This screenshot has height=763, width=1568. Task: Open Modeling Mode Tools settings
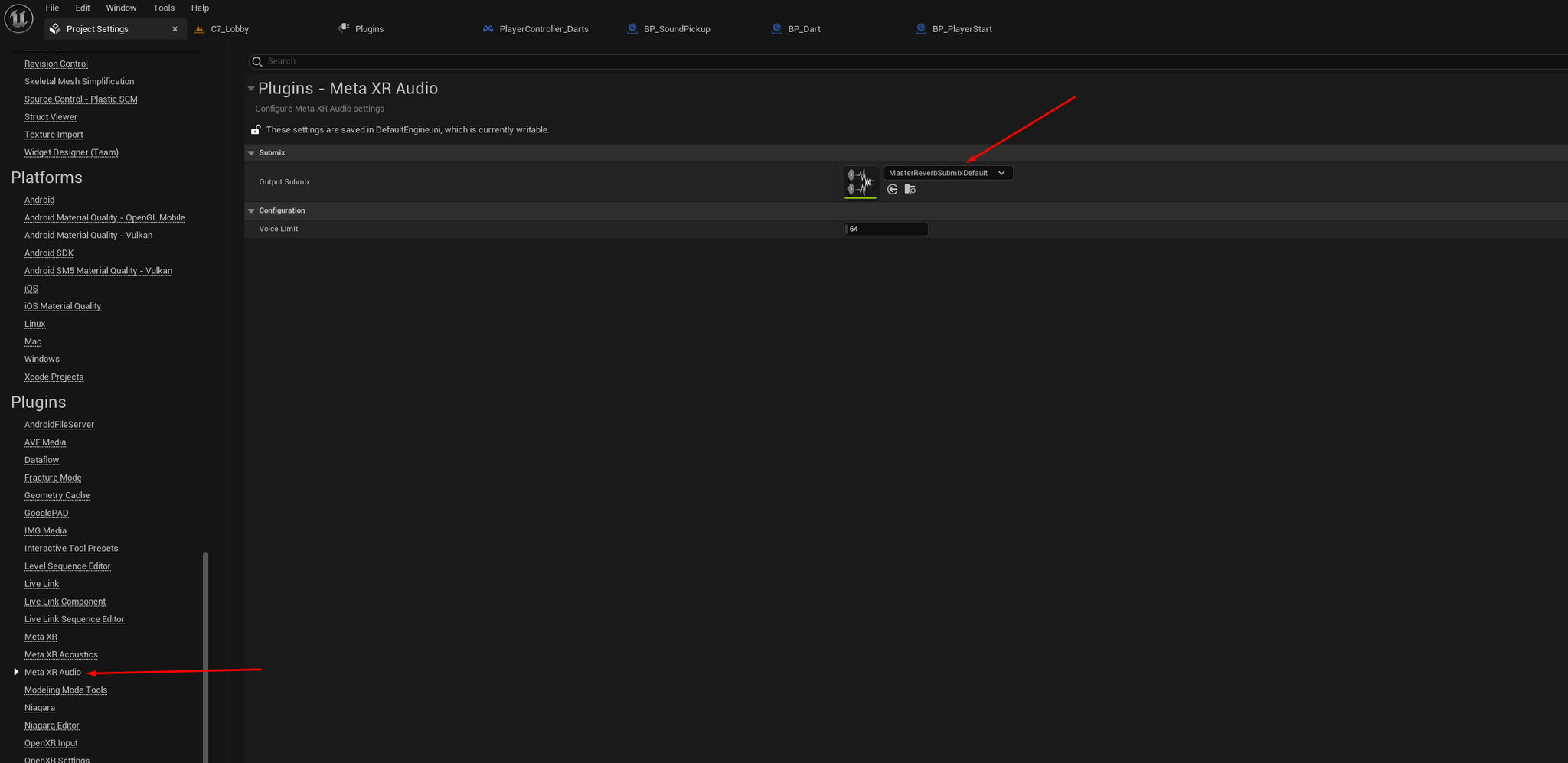pyautogui.click(x=66, y=690)
